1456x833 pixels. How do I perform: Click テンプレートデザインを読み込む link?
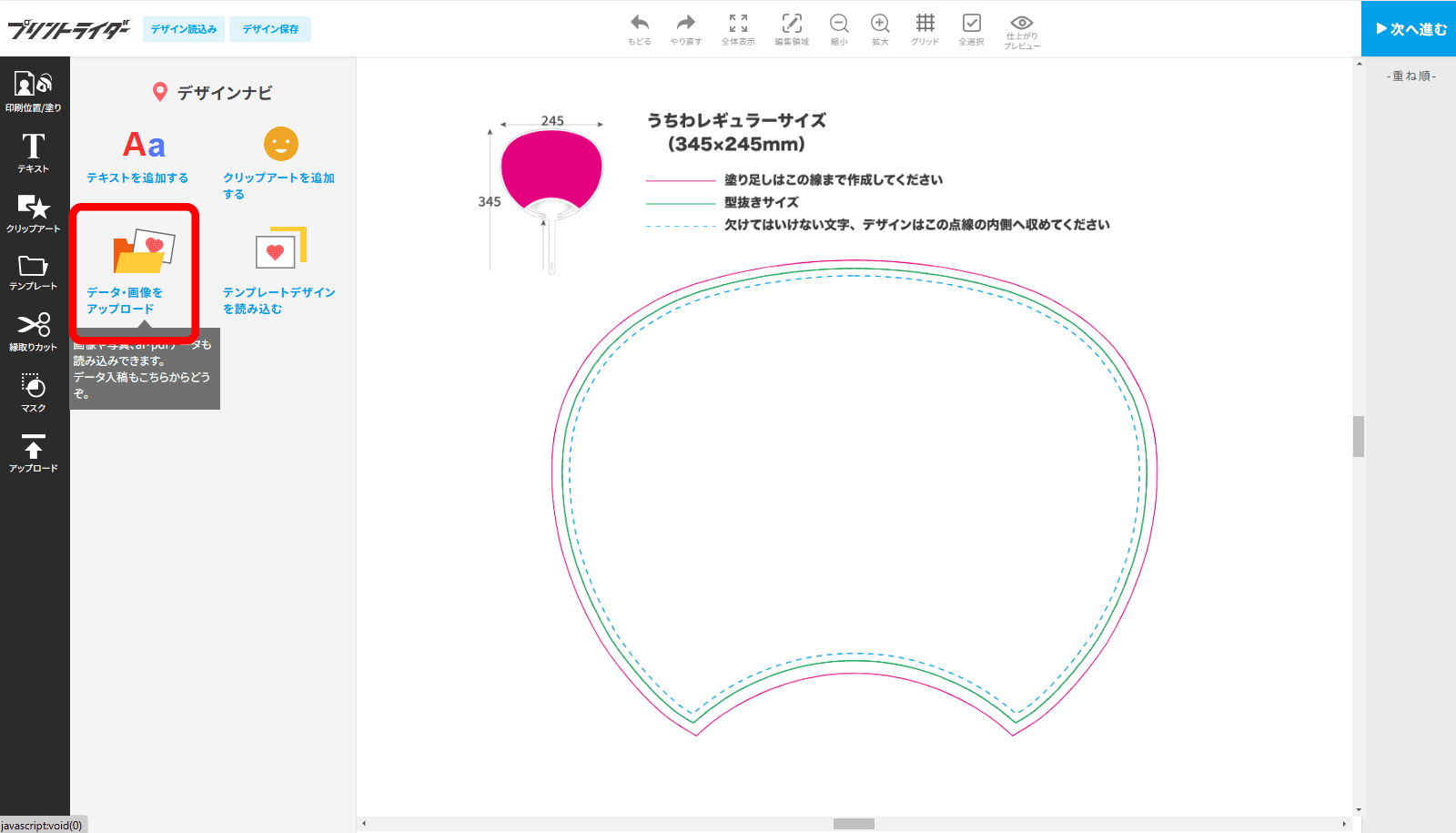[279, 300]
